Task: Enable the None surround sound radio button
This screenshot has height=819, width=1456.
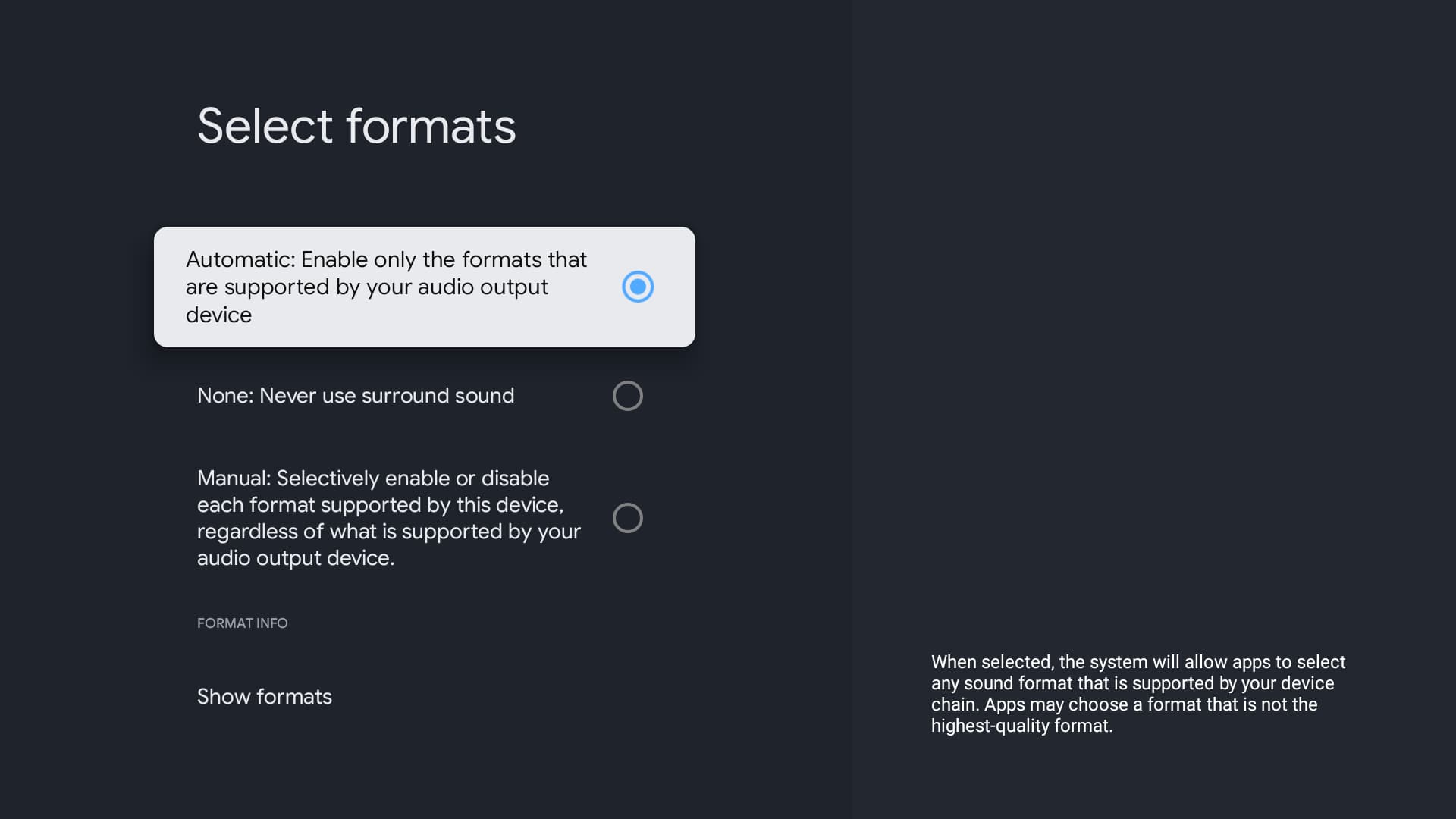Action: pyautogui.click(x=627, y=396)
